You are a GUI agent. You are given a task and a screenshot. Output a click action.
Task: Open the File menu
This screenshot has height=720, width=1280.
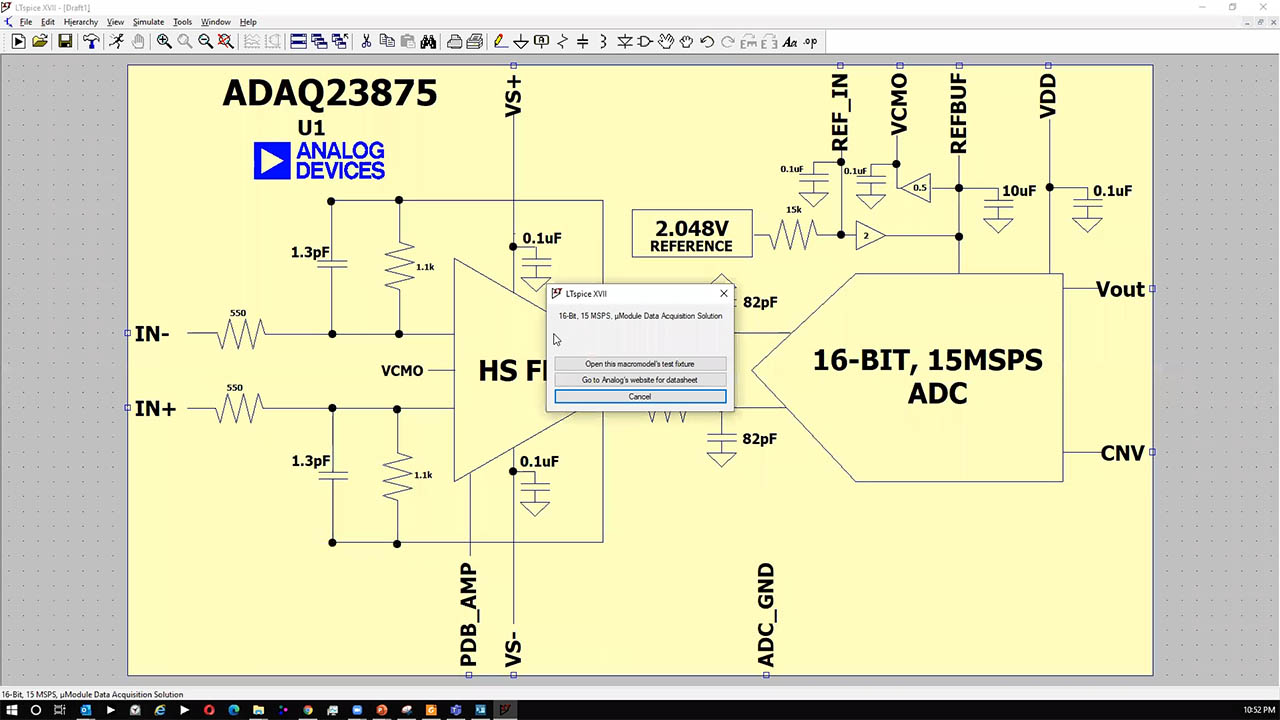[x=26, y=21]
